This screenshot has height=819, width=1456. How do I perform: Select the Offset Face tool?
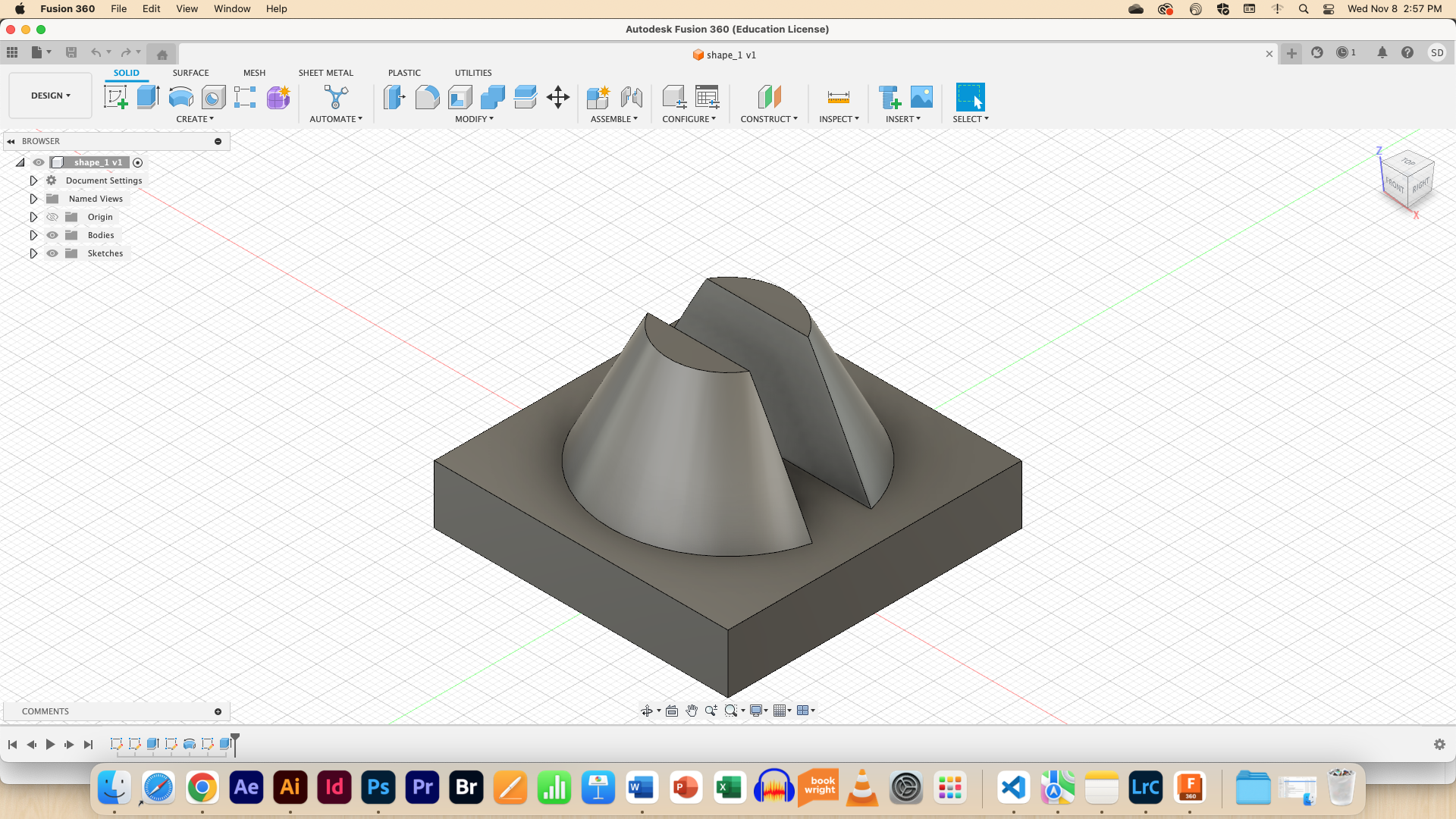click(525, 97)
